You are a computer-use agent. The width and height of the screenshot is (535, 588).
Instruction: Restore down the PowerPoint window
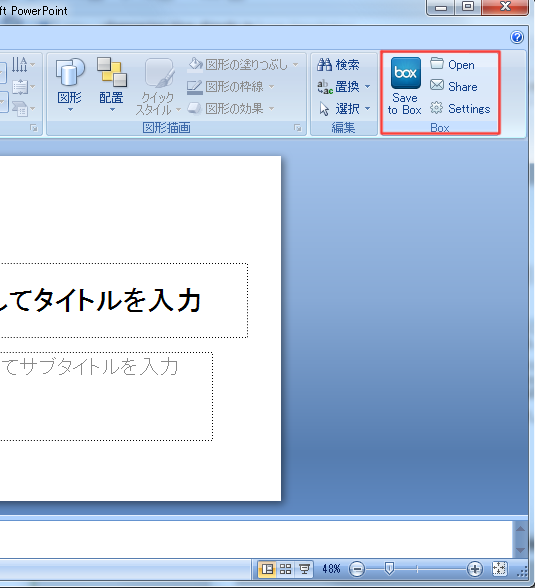click(x=468, y=7)
